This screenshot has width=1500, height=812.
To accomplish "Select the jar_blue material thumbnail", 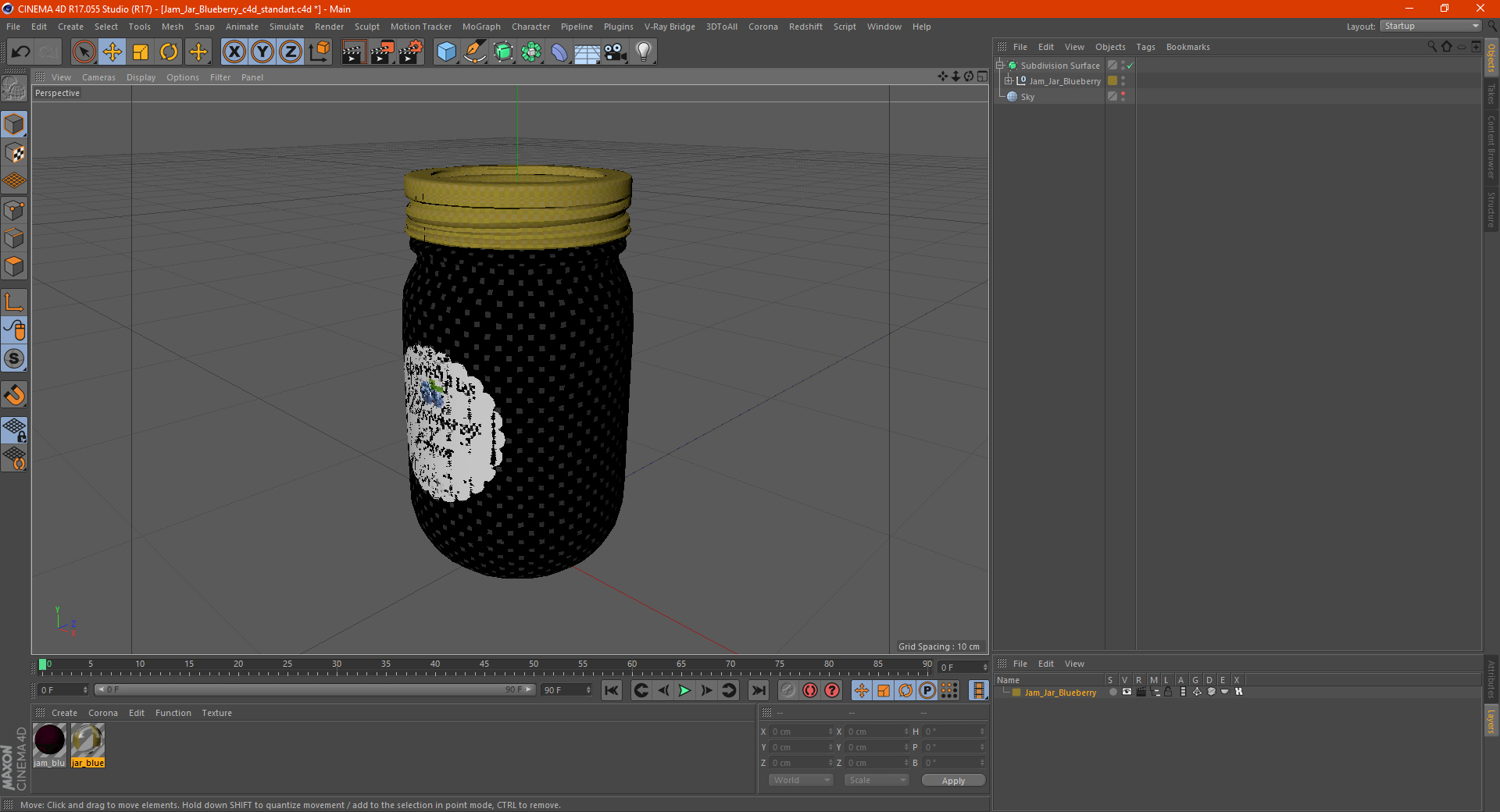I will [87, 745].
